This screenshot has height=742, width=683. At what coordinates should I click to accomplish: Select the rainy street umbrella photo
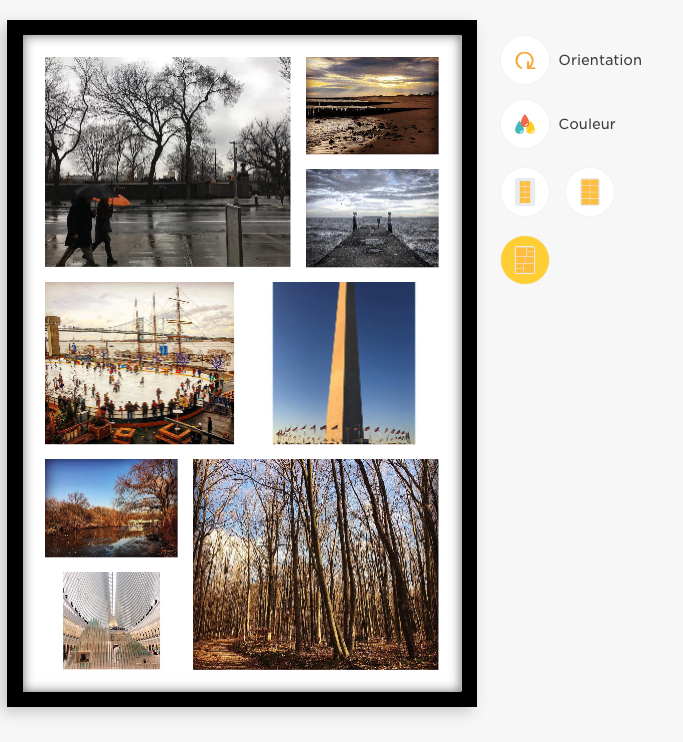pyautogui.click(x=168, y=162)
